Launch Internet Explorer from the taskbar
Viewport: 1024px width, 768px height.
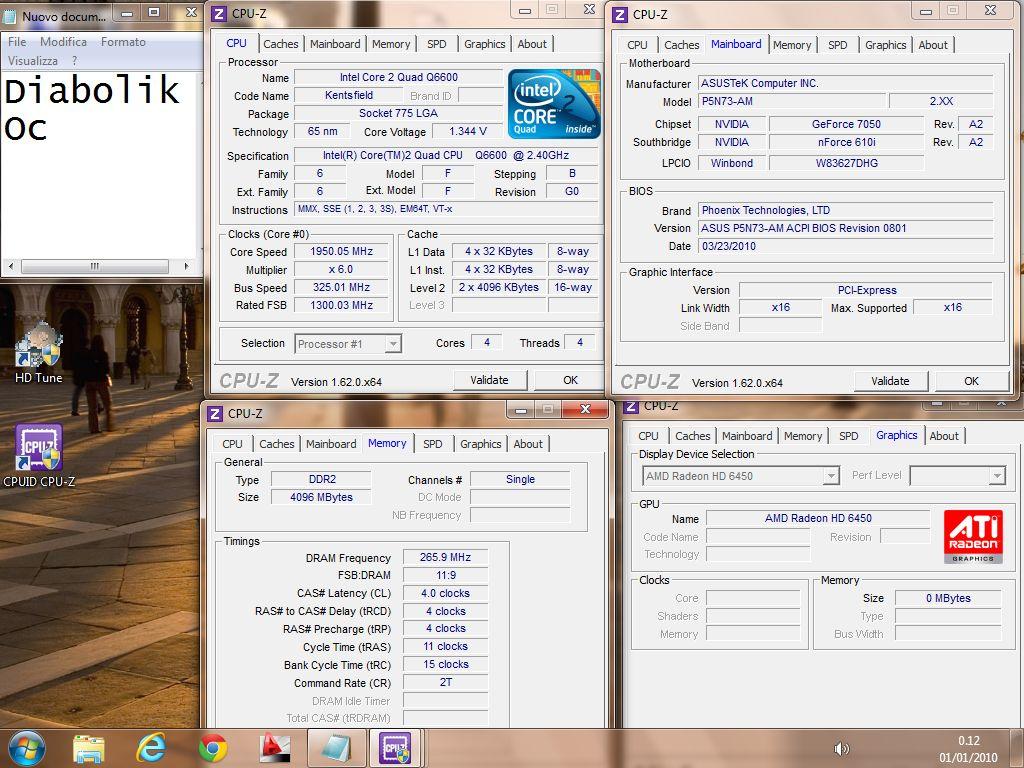(150, 748)
